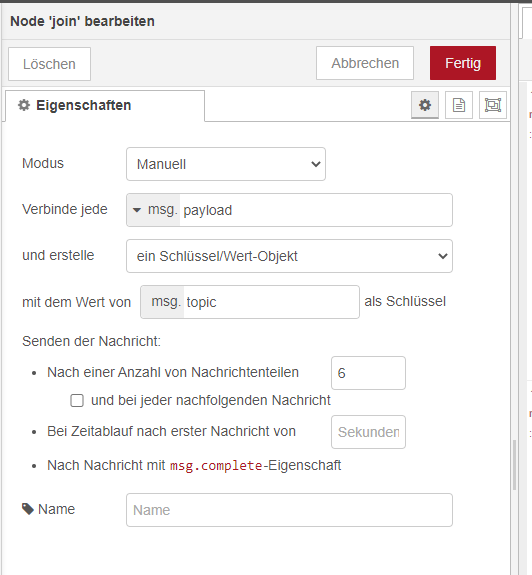Click the tag icon beside Name
Viewport: 532px width, 575px height.
[x=28, y=509]
